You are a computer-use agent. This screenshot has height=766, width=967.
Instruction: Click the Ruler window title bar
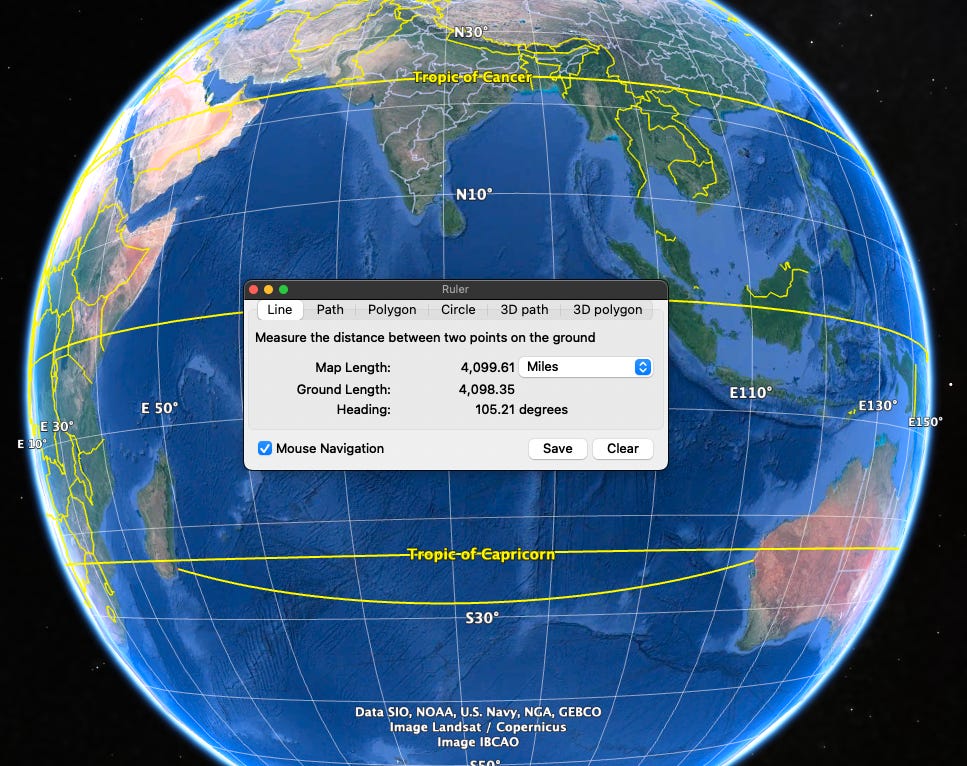[456, 289]
